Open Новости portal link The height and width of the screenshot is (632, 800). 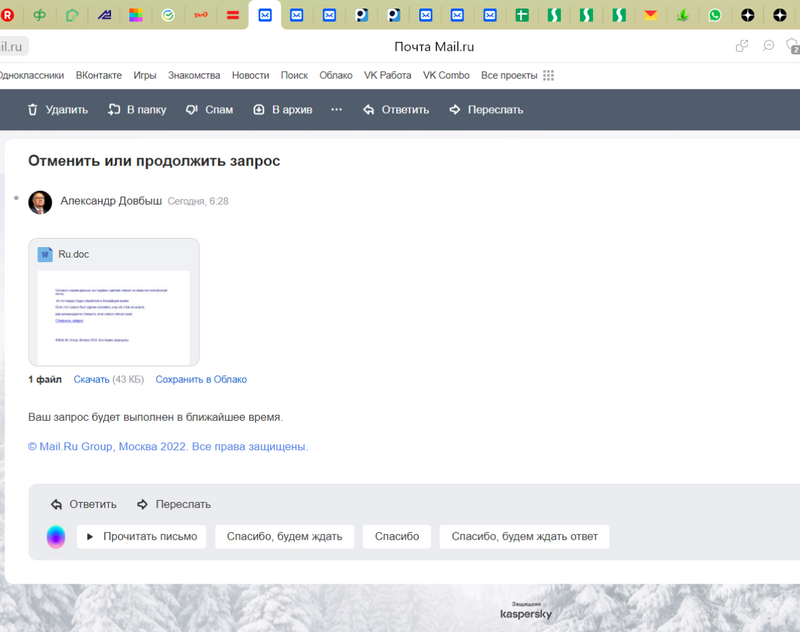tap(251, 75)
